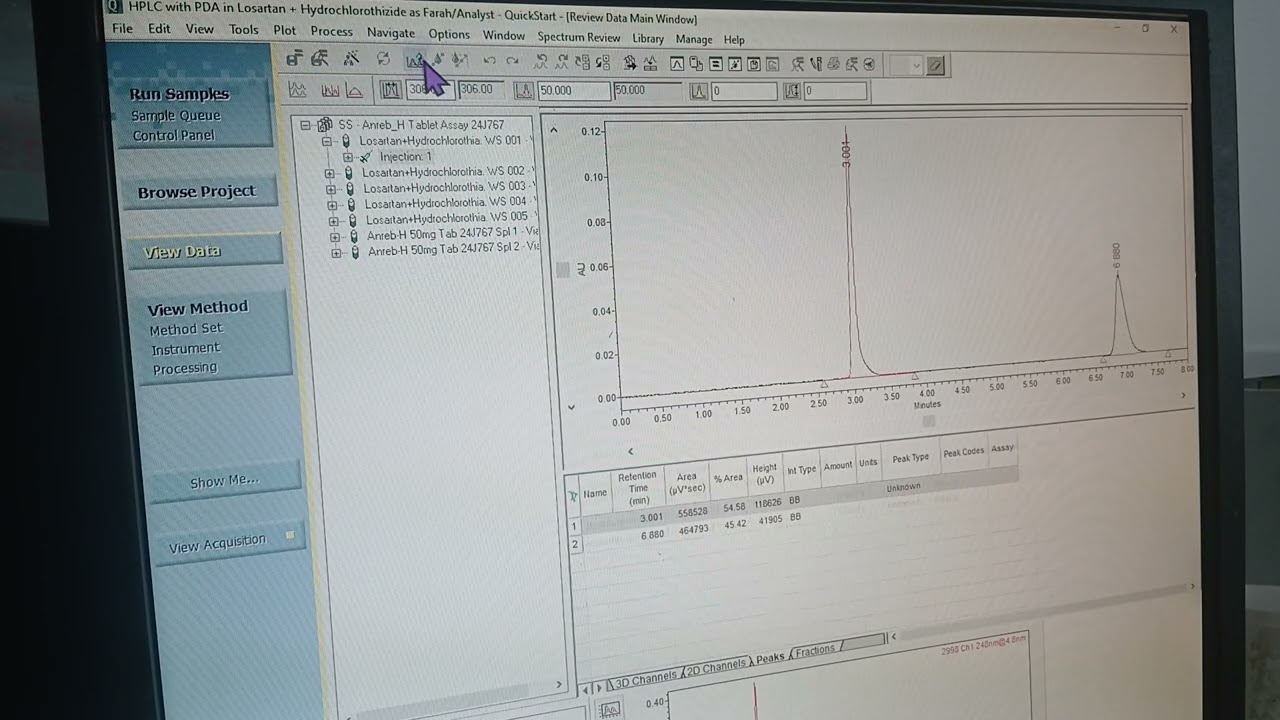Expand the Injection: 1 node
Viewport: 1280px width, 720px height.
(x=347, y=157)
